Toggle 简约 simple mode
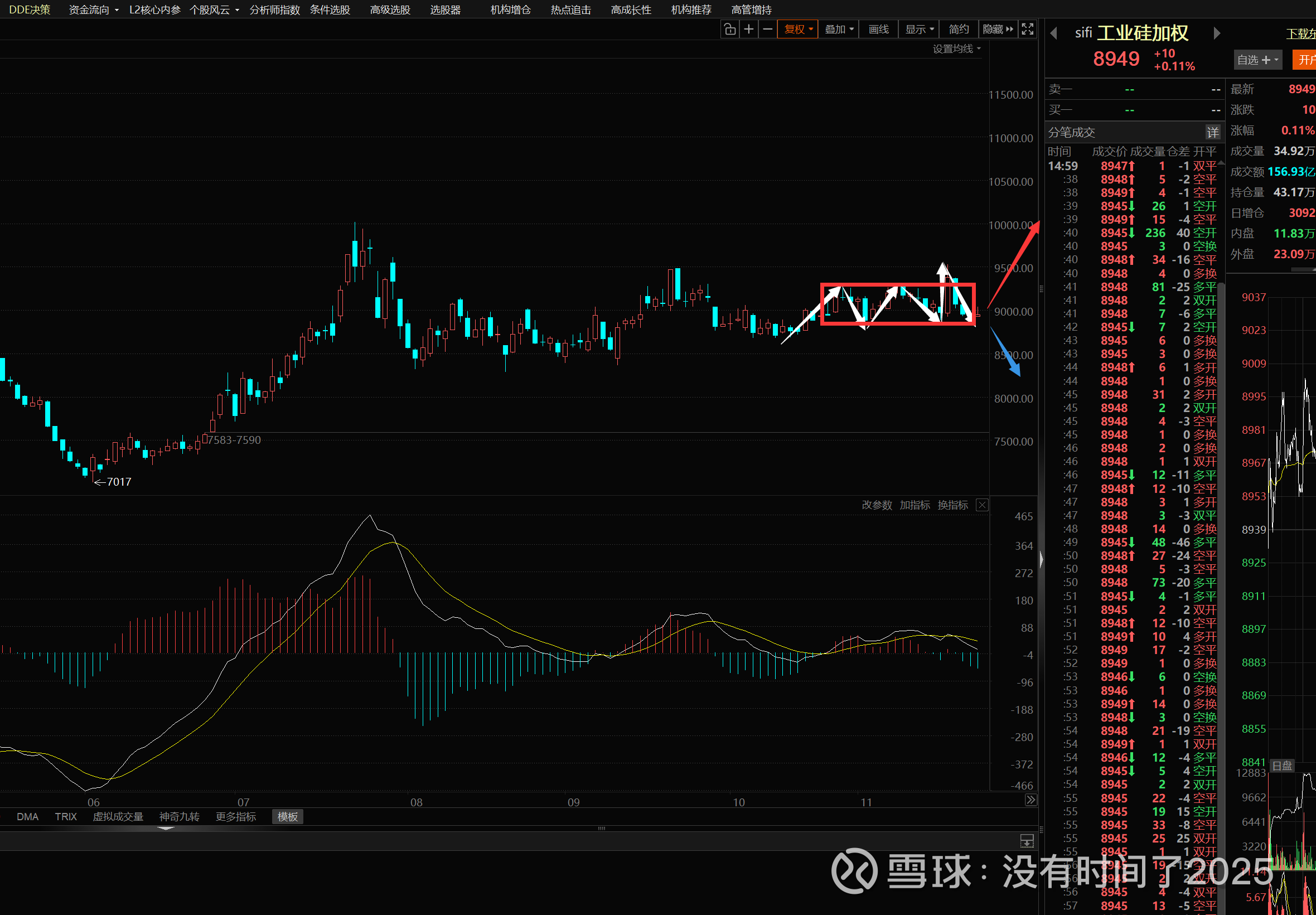 click(959, 29)
